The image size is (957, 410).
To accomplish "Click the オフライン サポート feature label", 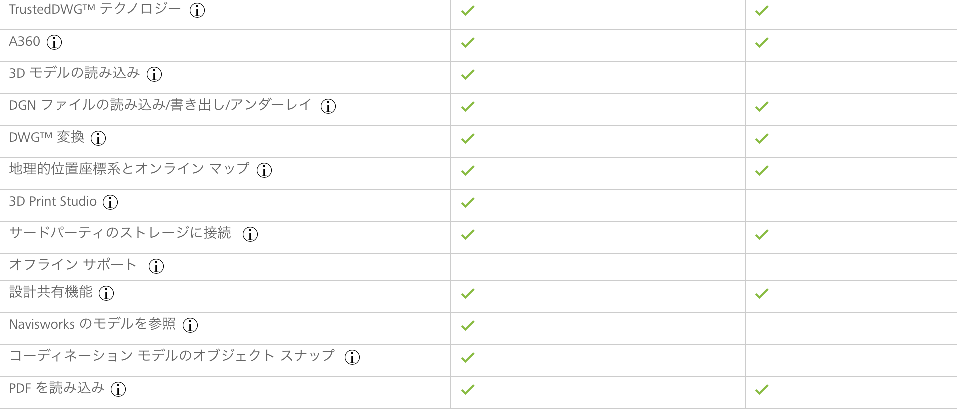I will (73, 265).
